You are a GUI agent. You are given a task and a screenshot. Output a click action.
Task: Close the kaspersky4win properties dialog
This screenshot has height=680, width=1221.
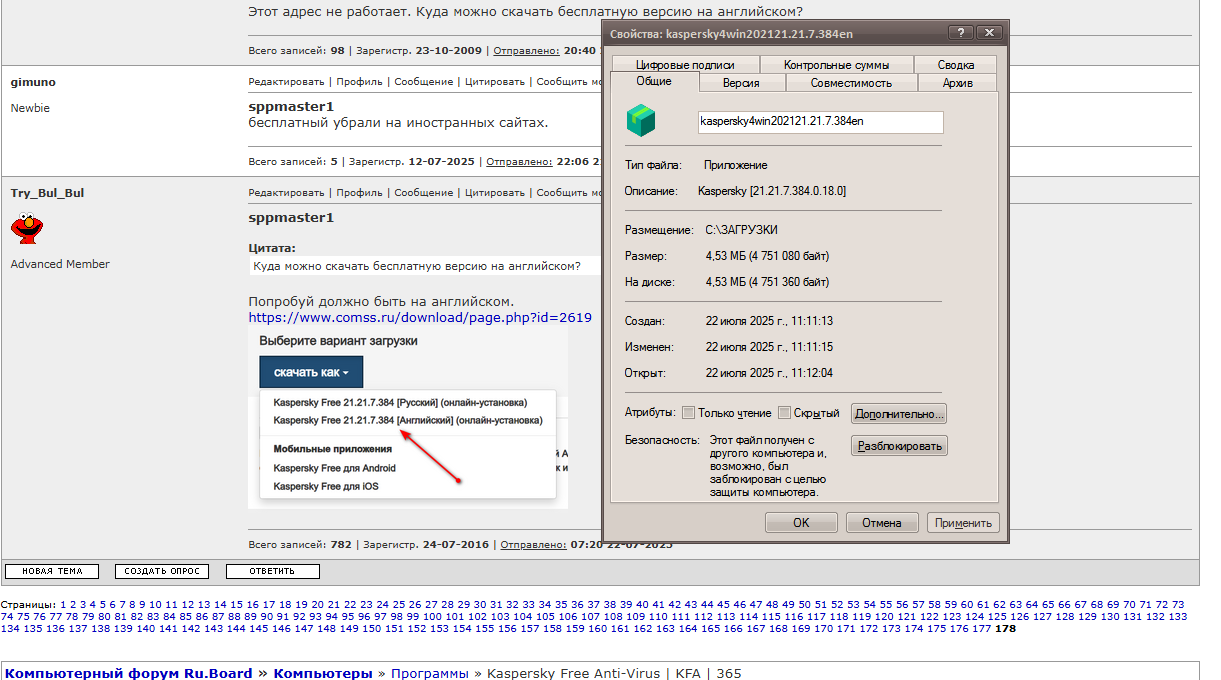[989, 33]
